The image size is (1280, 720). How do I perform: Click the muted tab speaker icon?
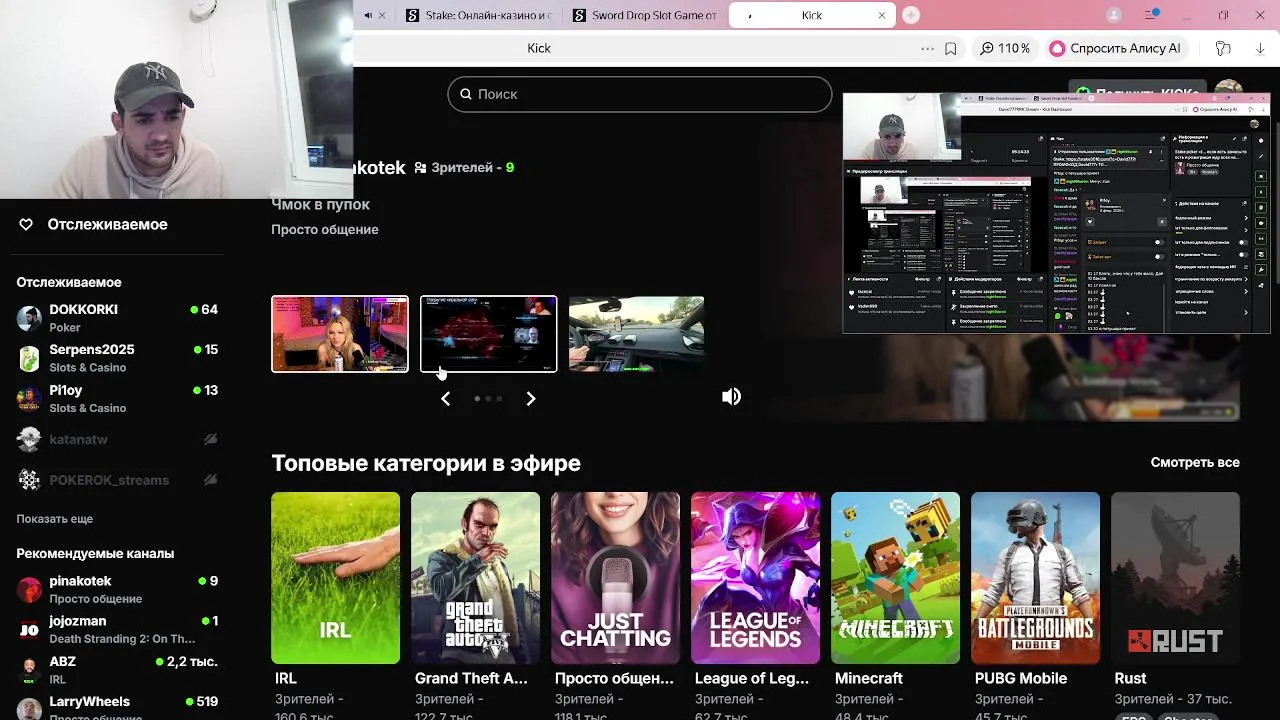pos(368,15)
